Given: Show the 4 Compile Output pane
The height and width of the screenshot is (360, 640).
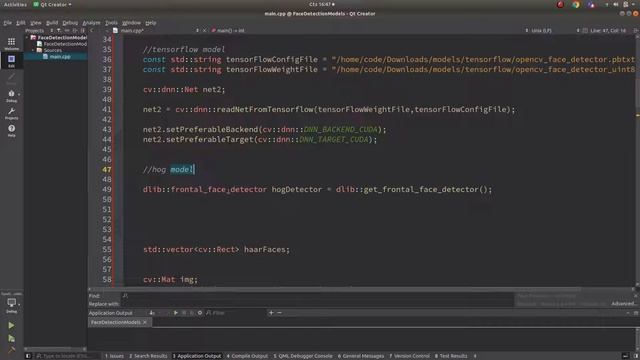Looking at the screenshot, I should click(x=247, y=356).
